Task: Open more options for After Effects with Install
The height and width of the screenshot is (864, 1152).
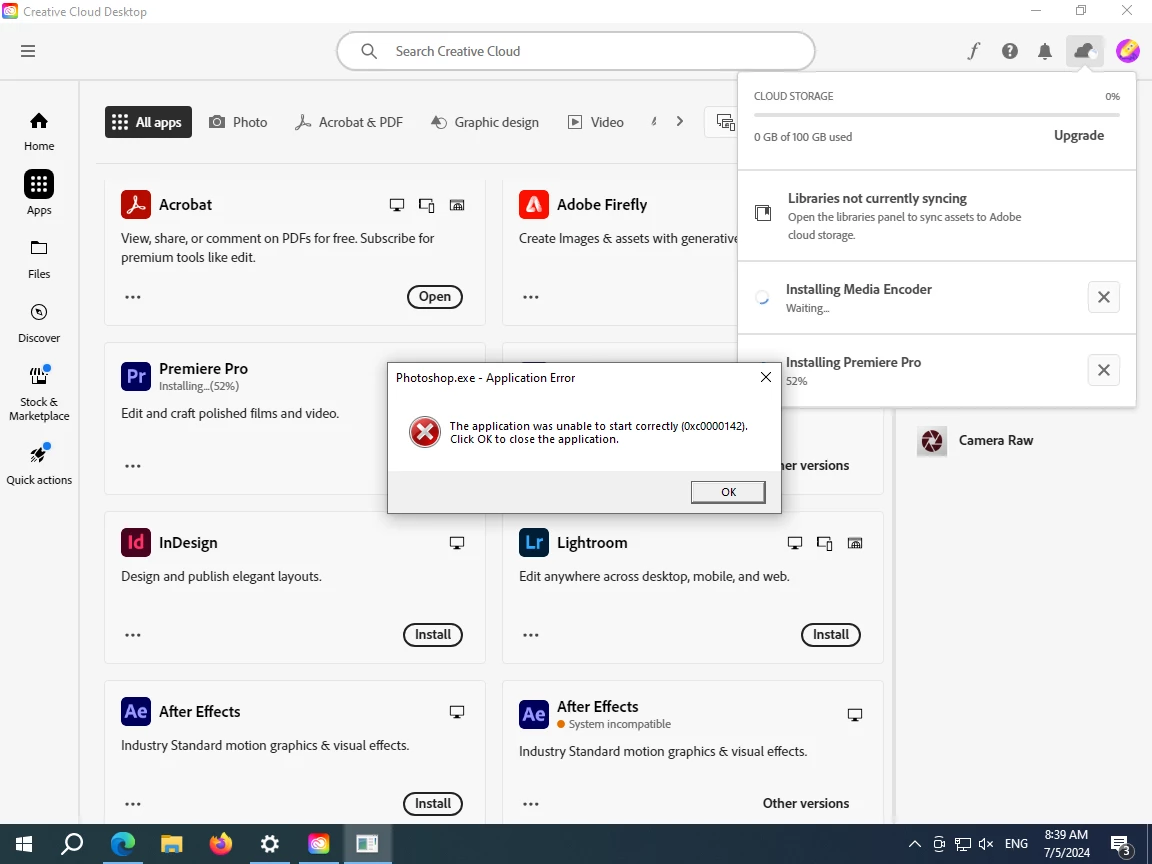Action: coord(133,804)
